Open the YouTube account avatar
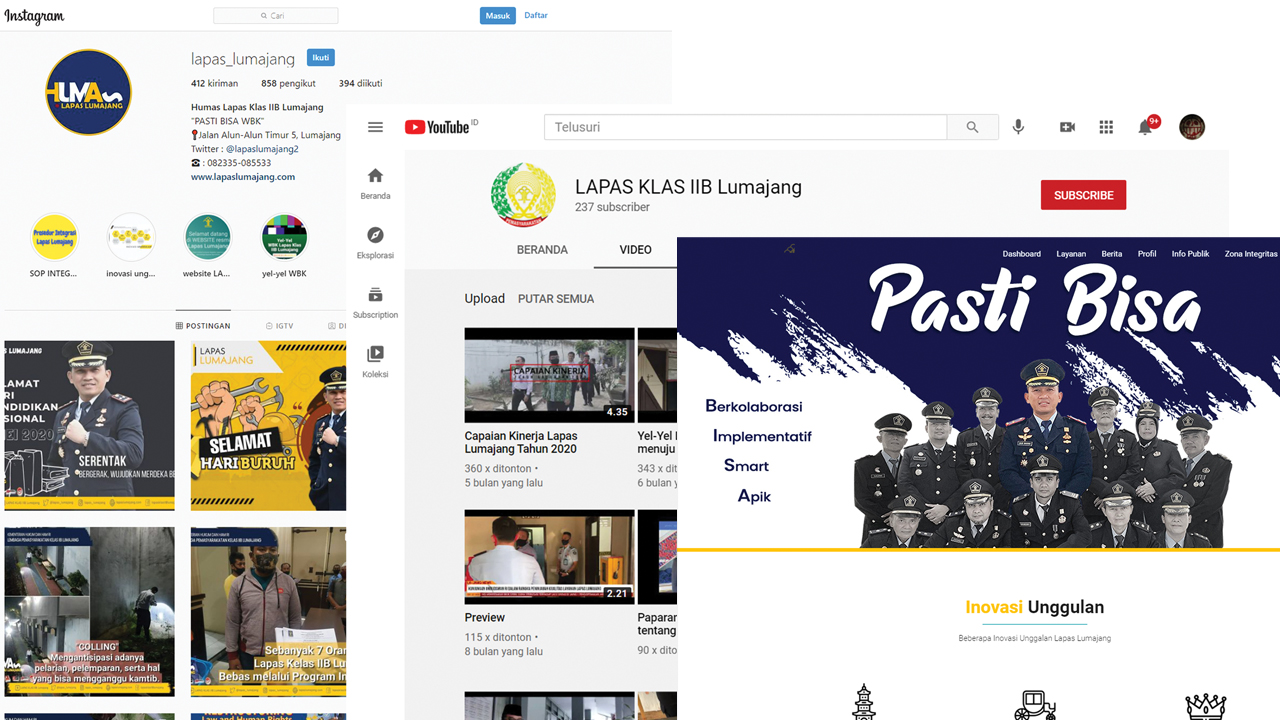Image resolution: width=1280 pixels, height=720 pixels. pos(1192,127)
